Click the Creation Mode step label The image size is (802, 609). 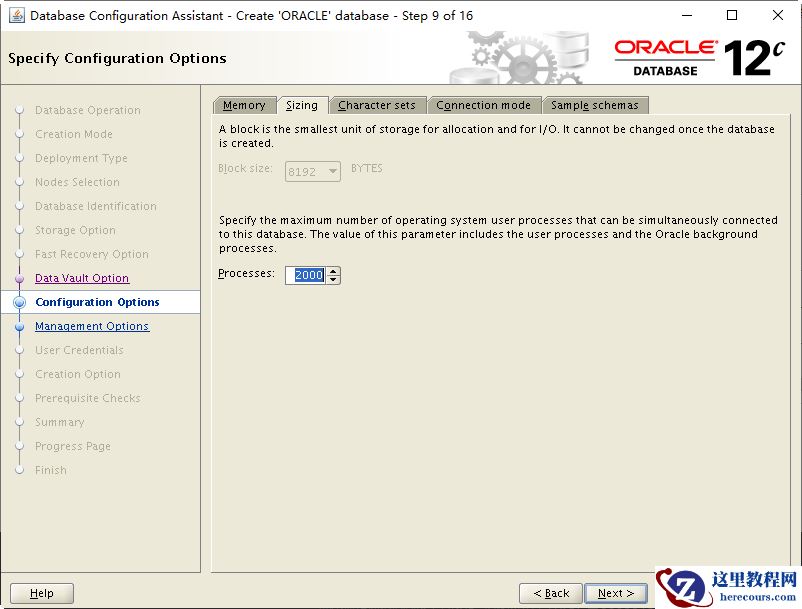74,134
